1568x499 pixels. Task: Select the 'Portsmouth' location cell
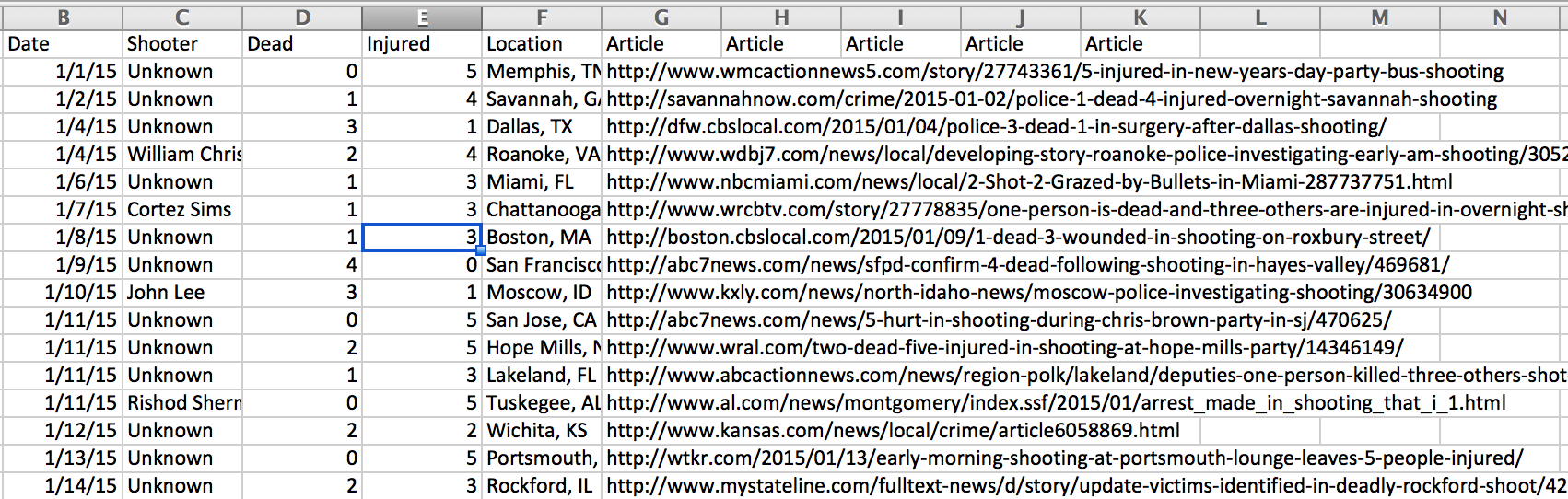click(x=542, y=458)
